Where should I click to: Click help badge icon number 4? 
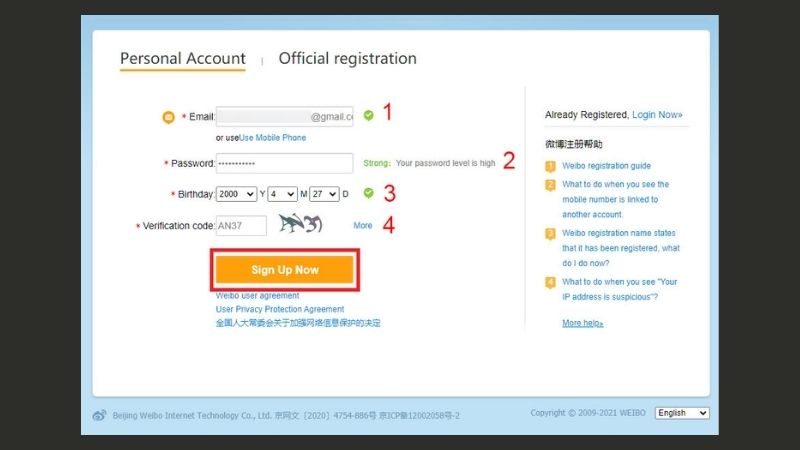tap(550, 282)
